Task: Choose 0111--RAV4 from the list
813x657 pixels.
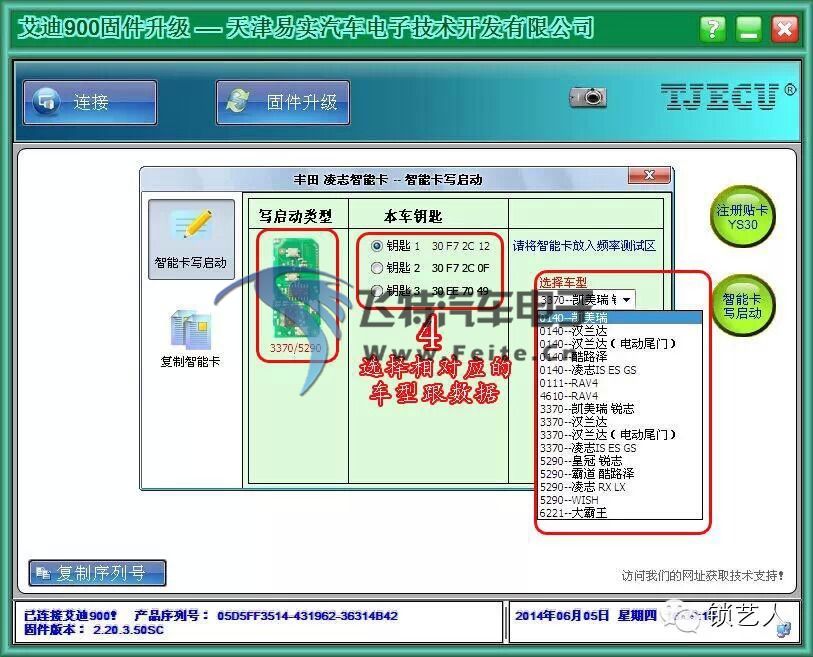Action: click(x=620, y=383)
